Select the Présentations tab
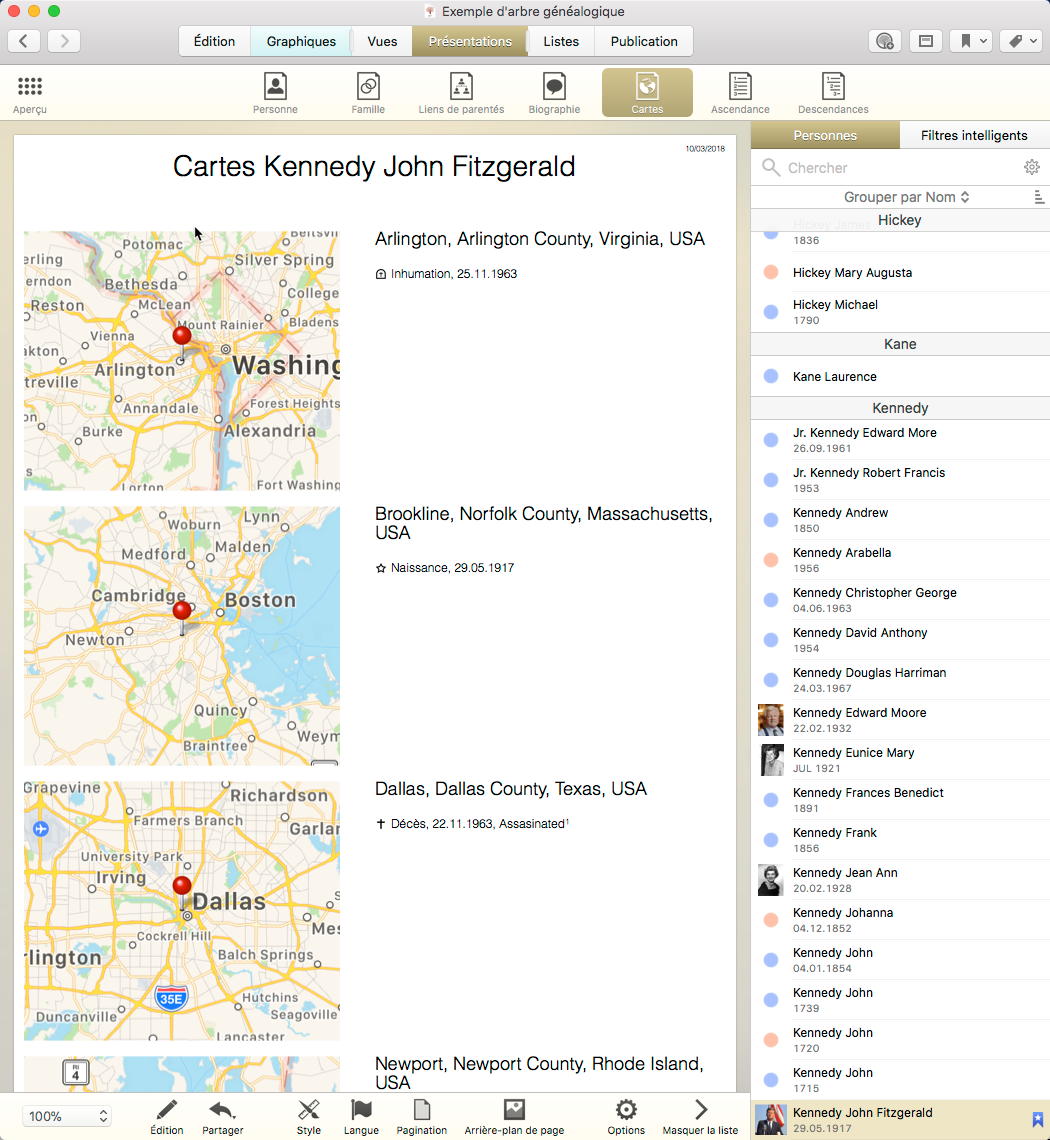1050x1140 pixels. 470,41
